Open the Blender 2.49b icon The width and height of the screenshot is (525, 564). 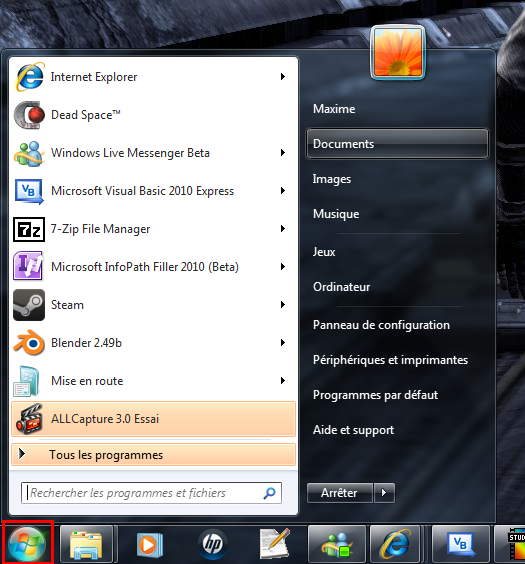29,343
